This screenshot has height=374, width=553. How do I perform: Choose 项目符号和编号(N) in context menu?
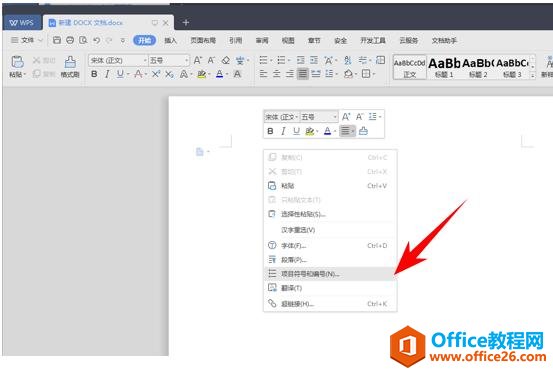330,274
